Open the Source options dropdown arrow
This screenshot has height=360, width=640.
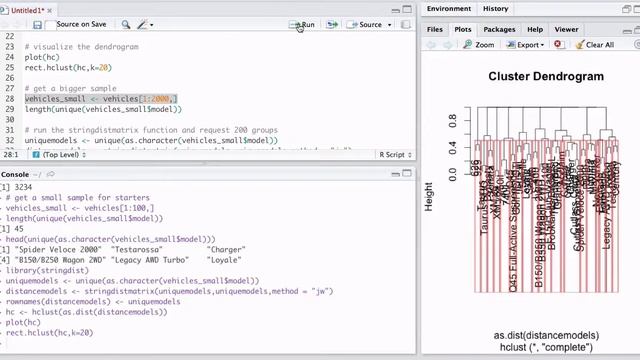click(389, 25)
